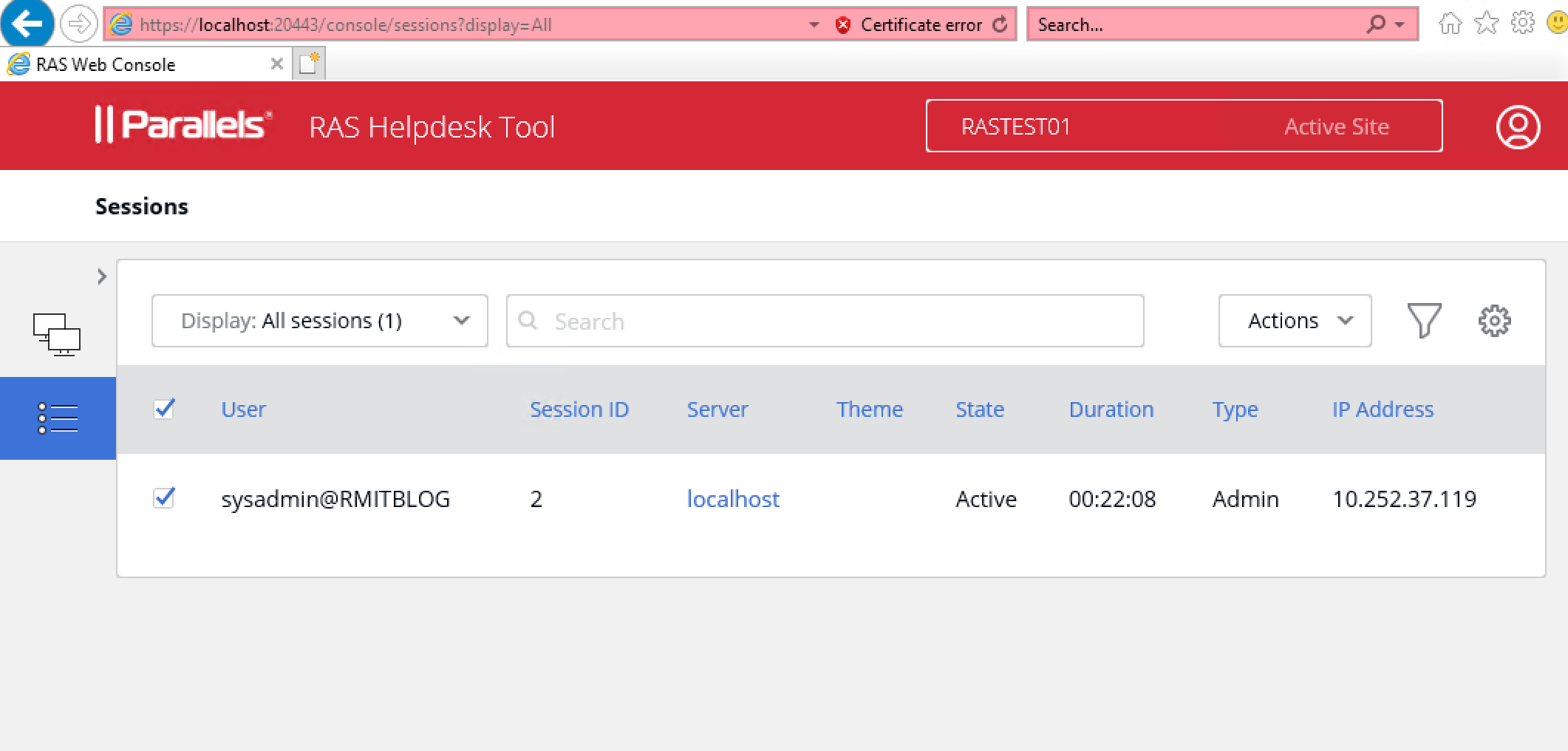Close the RAS Web Console tab
Viewport: 1568px width, 751px height.
point(276,64)
